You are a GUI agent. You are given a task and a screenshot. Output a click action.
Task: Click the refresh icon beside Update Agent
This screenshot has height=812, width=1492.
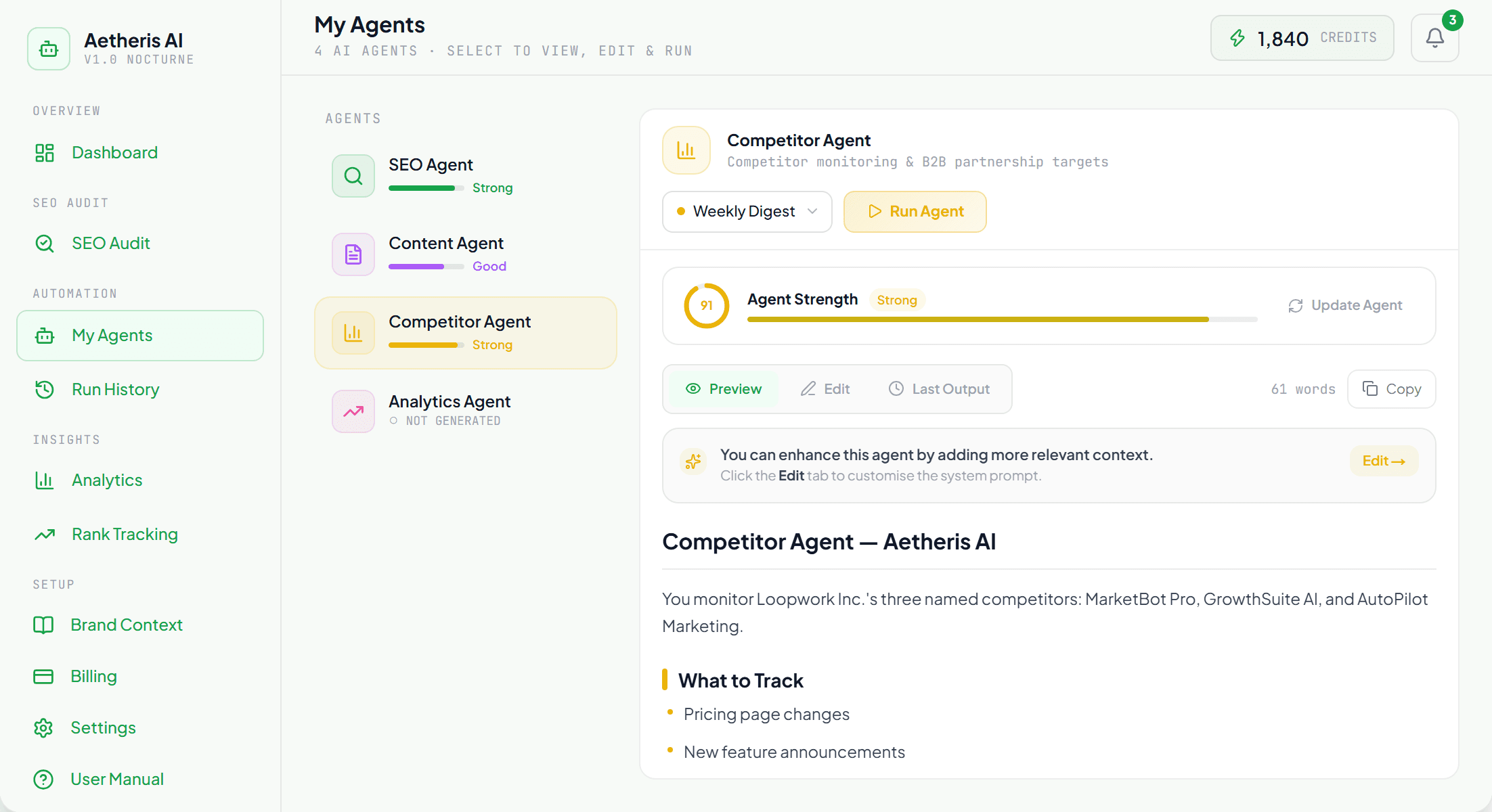click(x=1296, y=306)
